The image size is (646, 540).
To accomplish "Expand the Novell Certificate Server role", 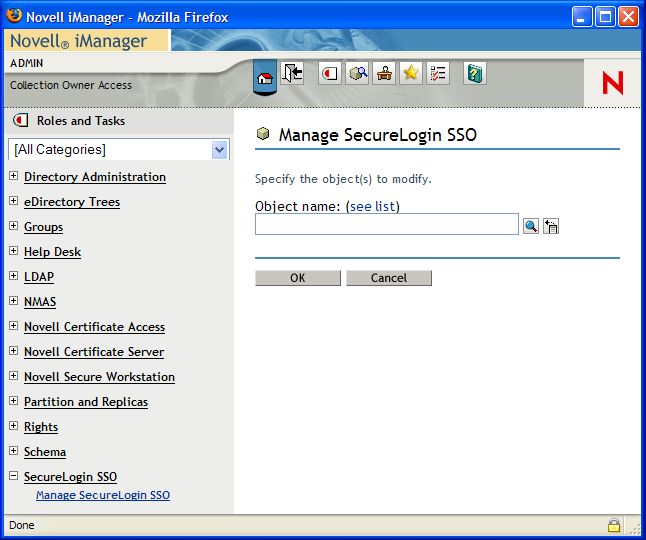I will (x=14, y=351).
